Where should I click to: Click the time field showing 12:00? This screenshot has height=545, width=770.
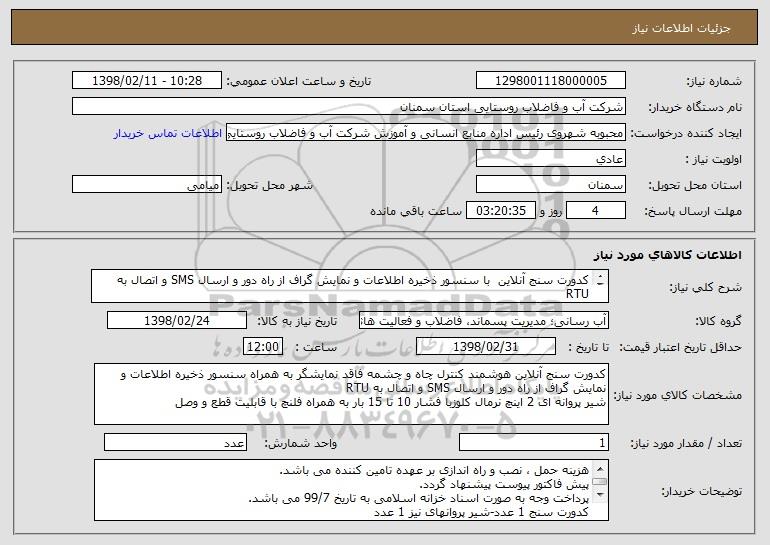pyautogui.click(x=263, y=347)
